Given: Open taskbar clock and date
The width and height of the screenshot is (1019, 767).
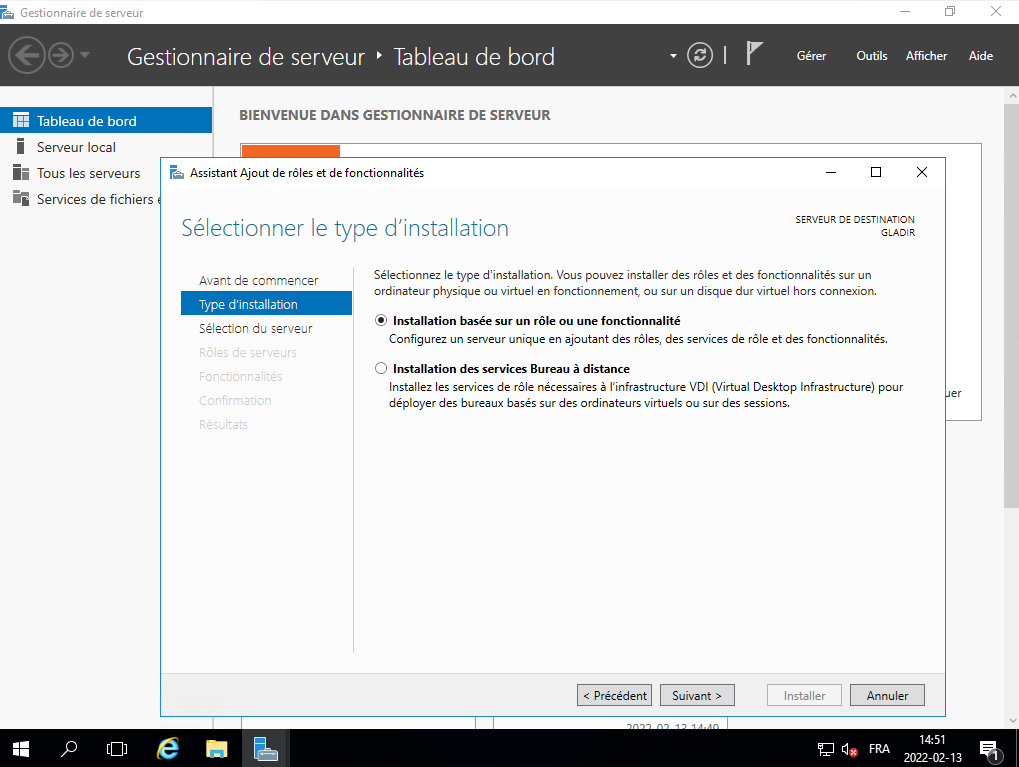Looking at the screenshot, I should click(933, 749).
